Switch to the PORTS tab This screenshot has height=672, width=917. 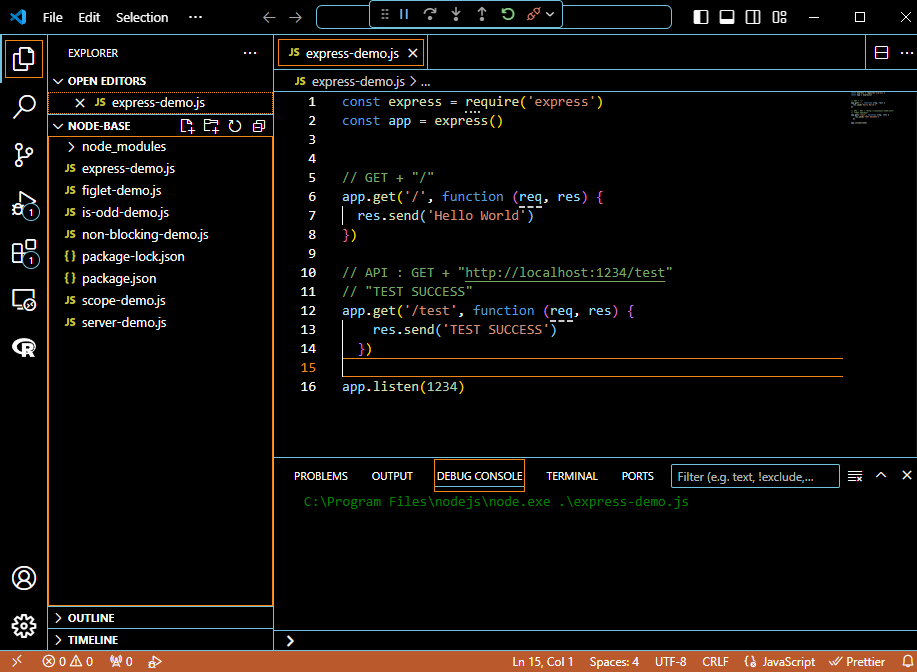pyautogui.click(x=637, y=476)
